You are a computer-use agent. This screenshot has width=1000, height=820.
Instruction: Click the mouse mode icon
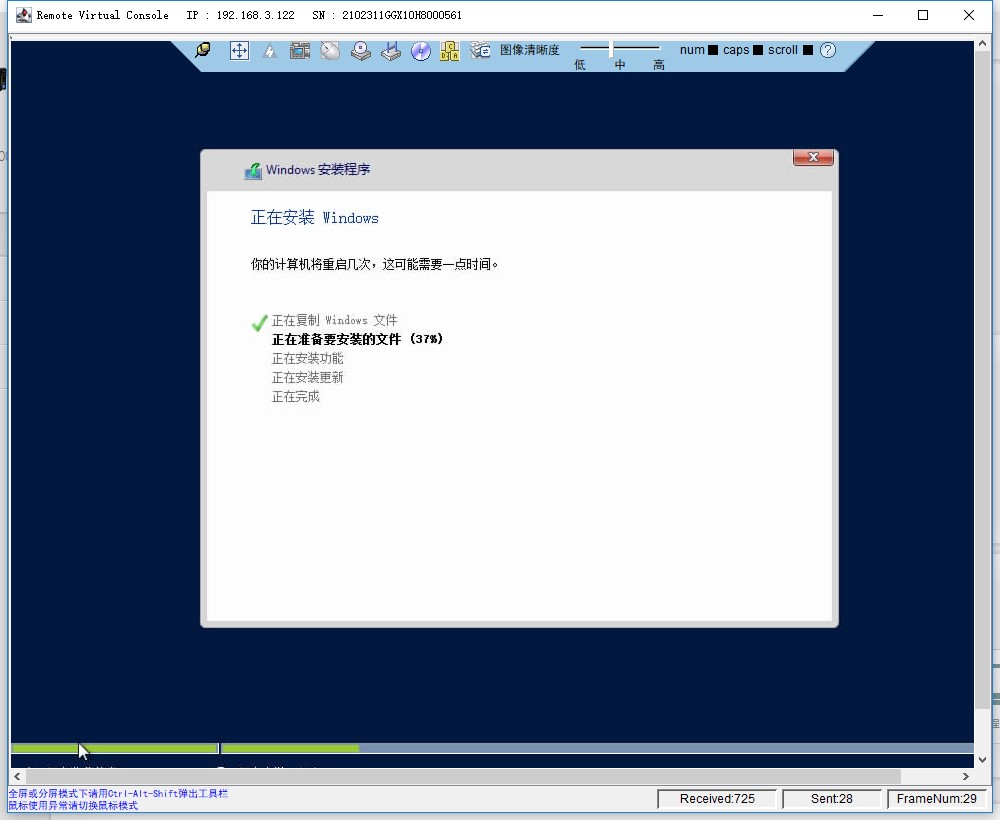pyautogui.click(x=330, y=50)
